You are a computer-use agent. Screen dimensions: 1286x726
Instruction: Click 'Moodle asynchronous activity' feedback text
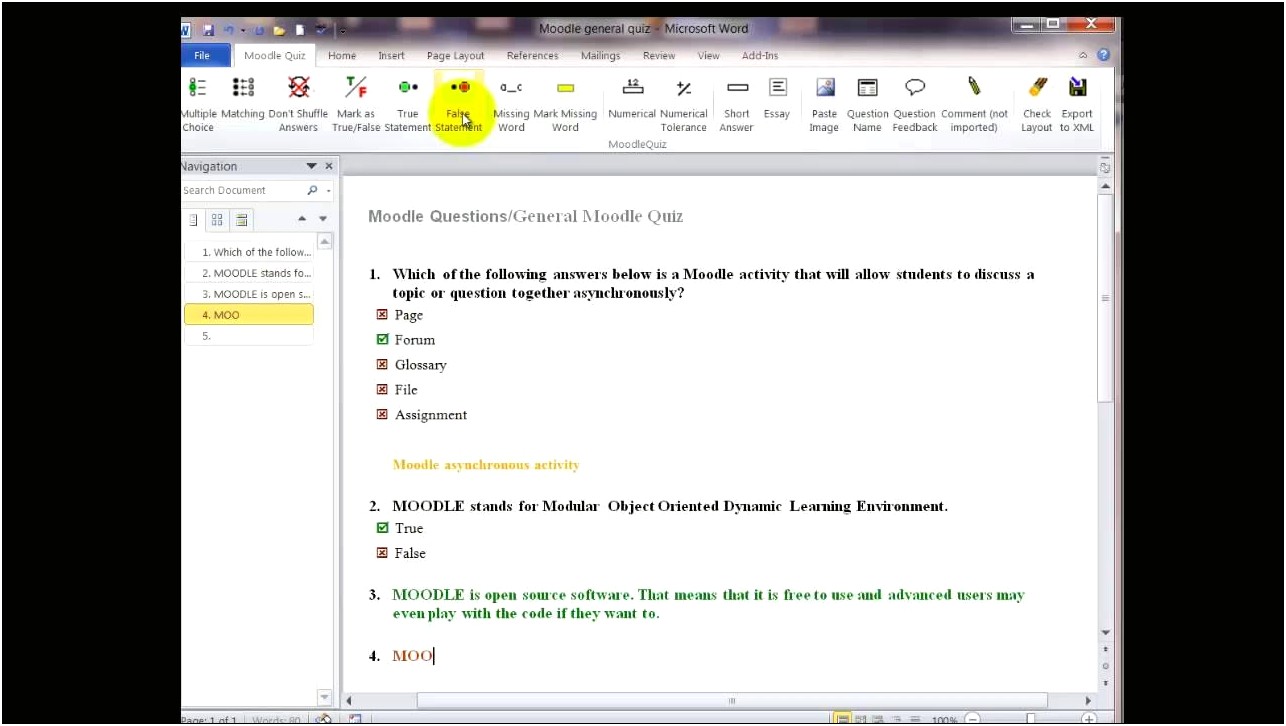point(486,465)
